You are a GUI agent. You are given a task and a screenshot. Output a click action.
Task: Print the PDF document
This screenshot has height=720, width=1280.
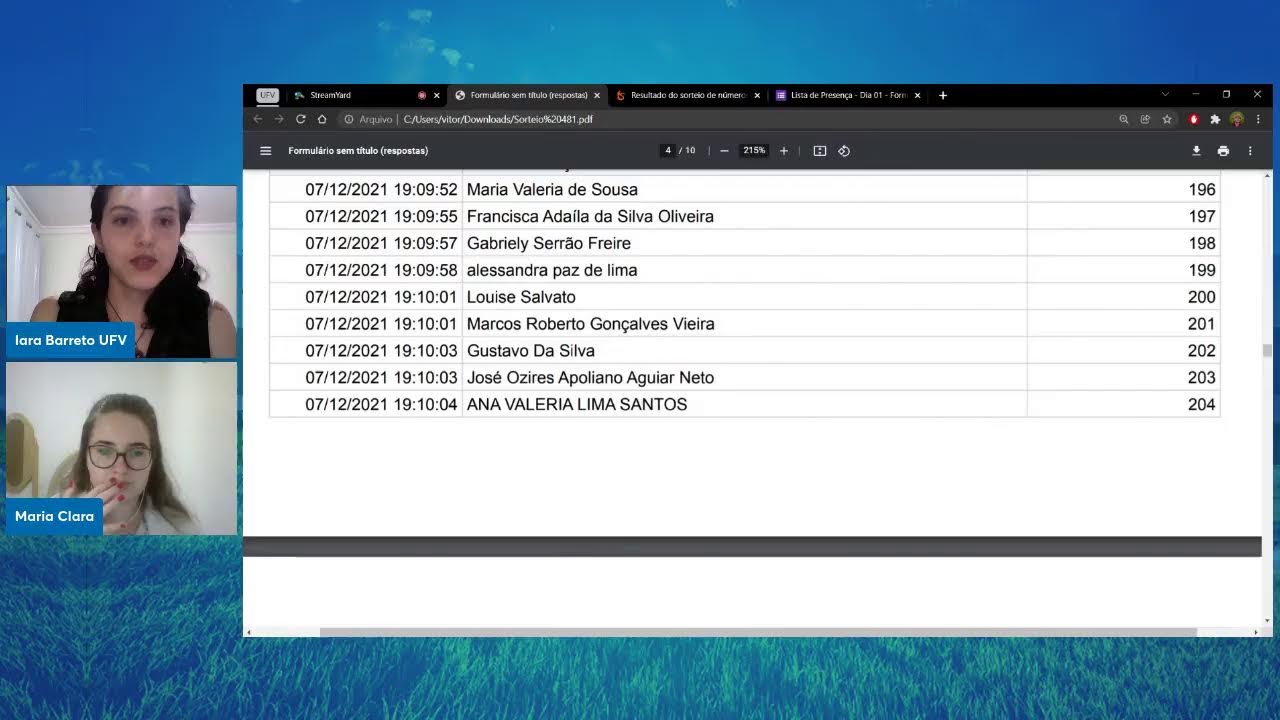(x=1223, y=151)
